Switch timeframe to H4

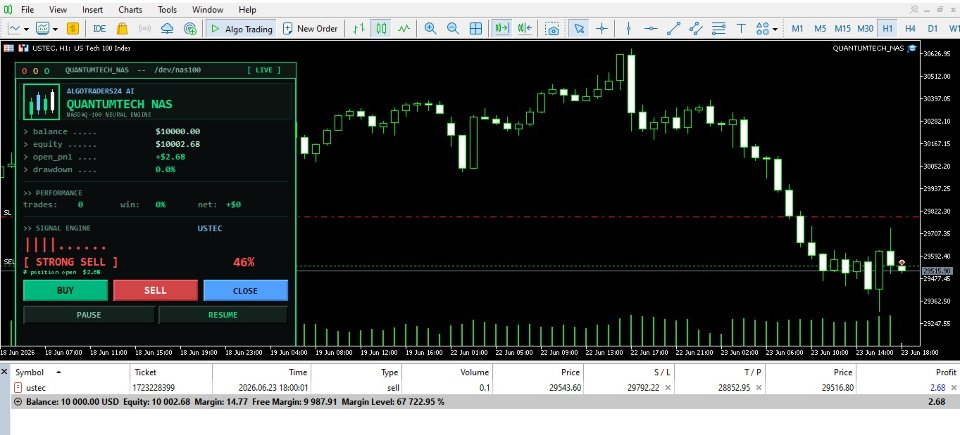pyautogui.click(x=910, y=28)
